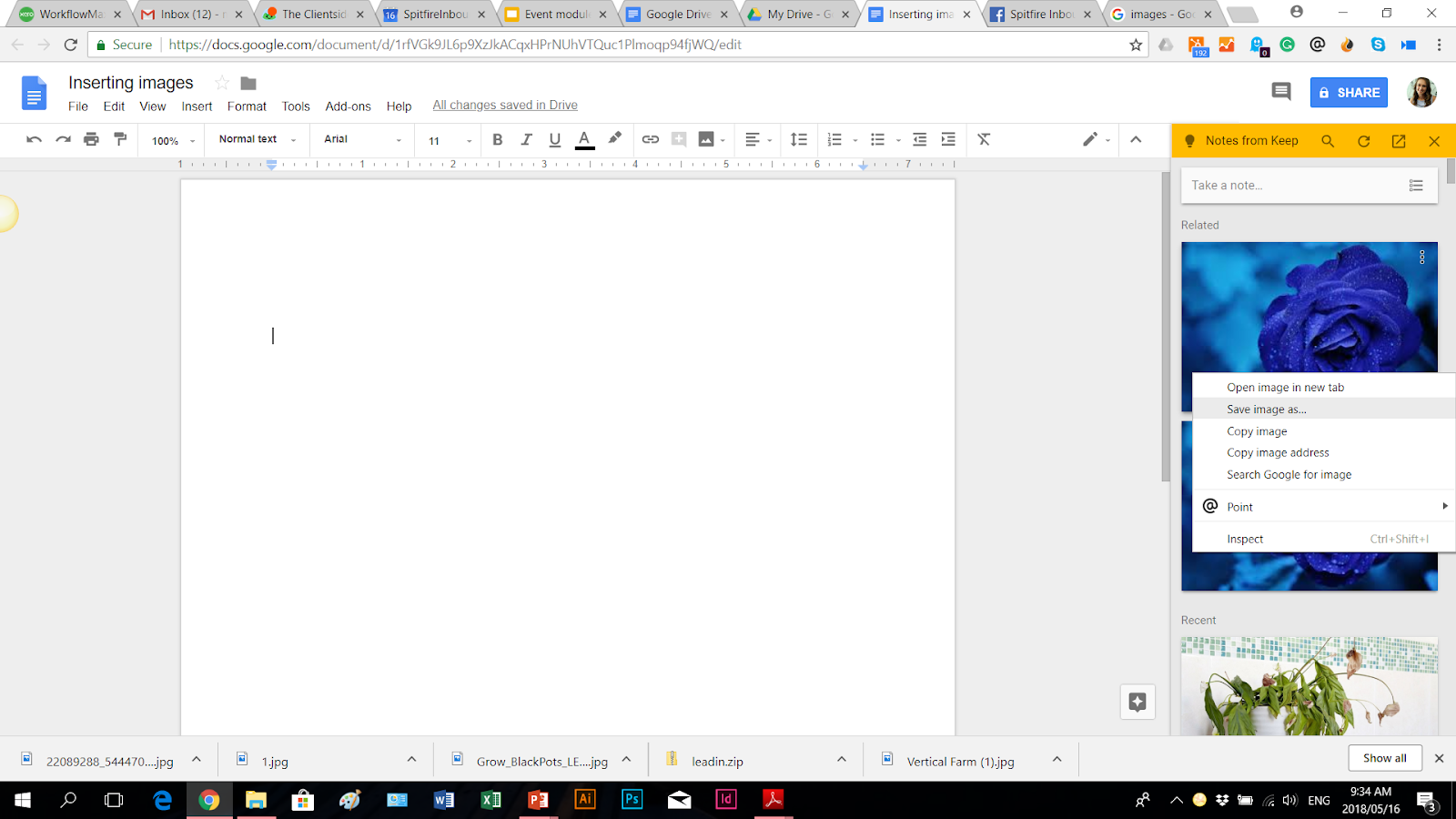Open the editing mode pencil menu
Image resolution: width=1456 pixels, height=819 pixels.
pos(1096,139)
